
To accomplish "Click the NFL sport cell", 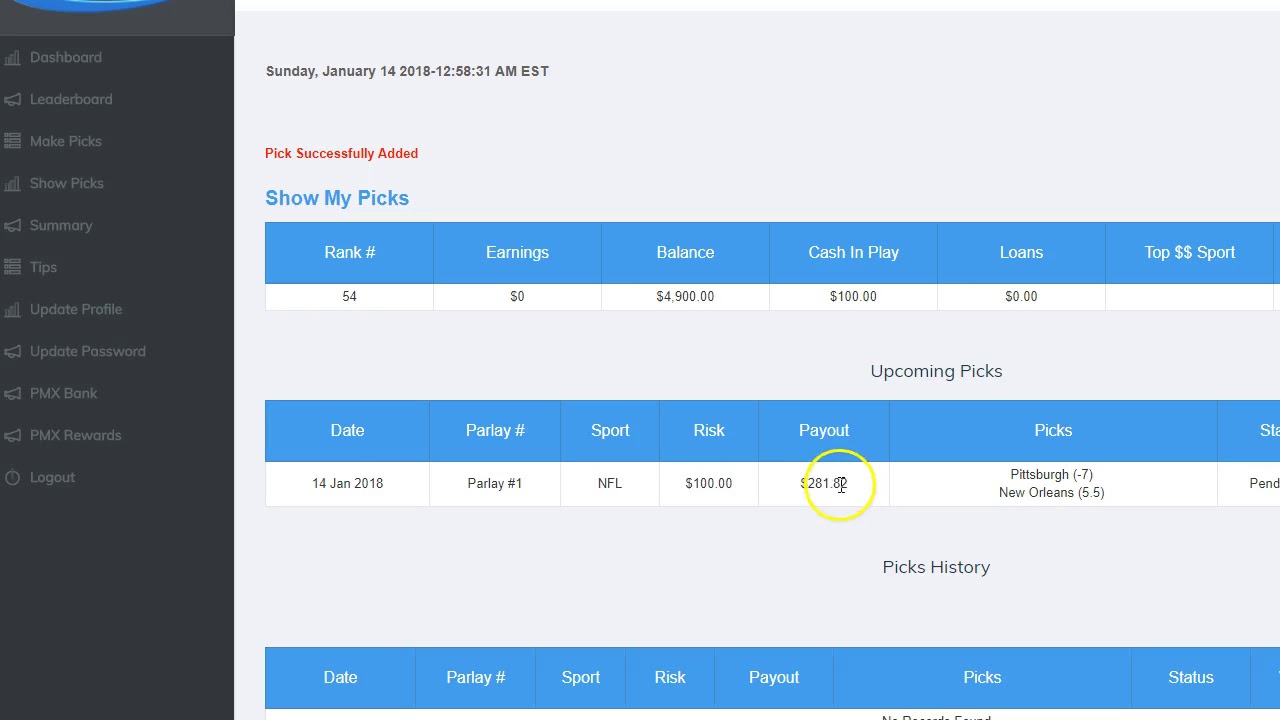I will 610,484.
